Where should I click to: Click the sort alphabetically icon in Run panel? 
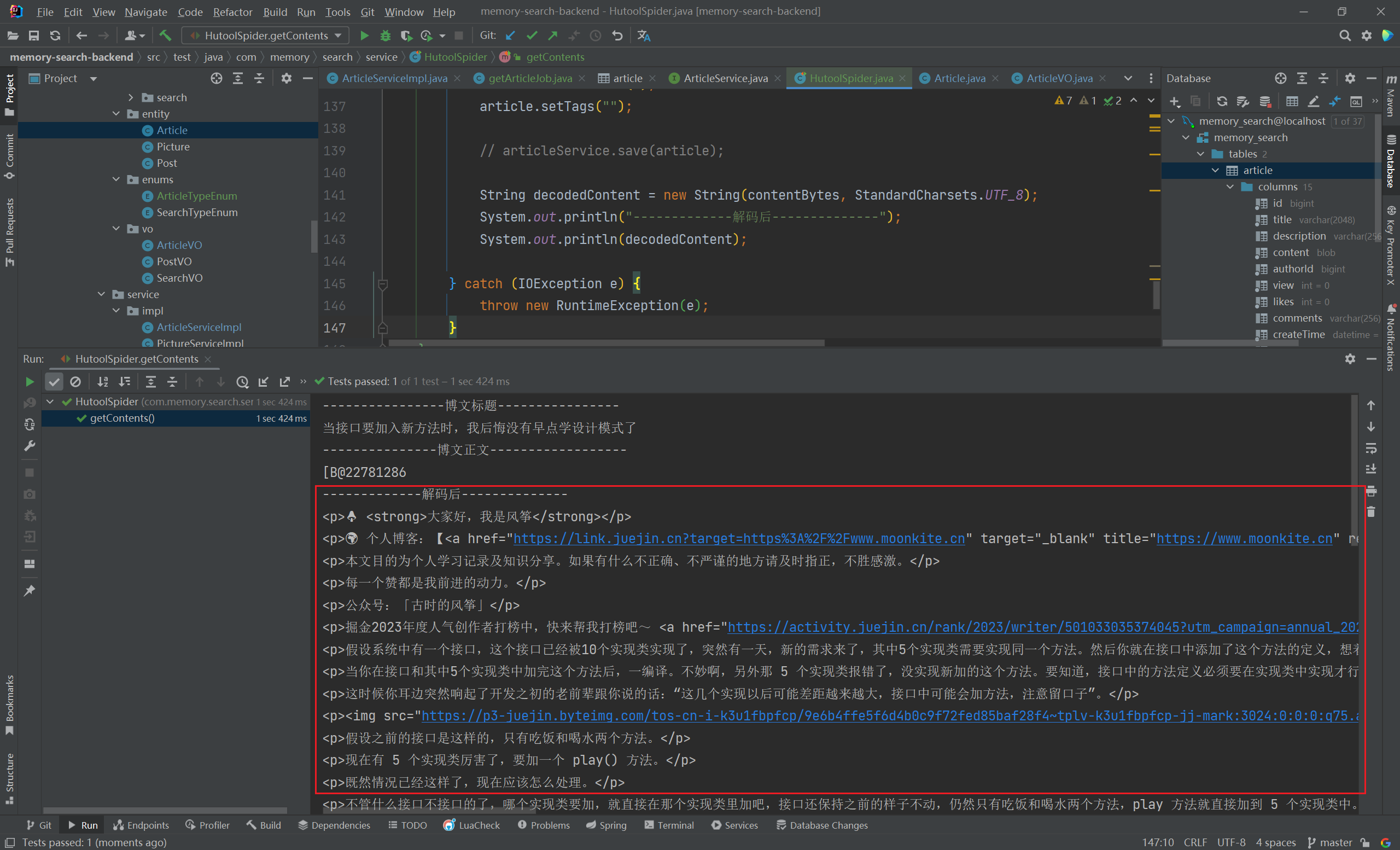pyautogui.click(x=103, y=382)
